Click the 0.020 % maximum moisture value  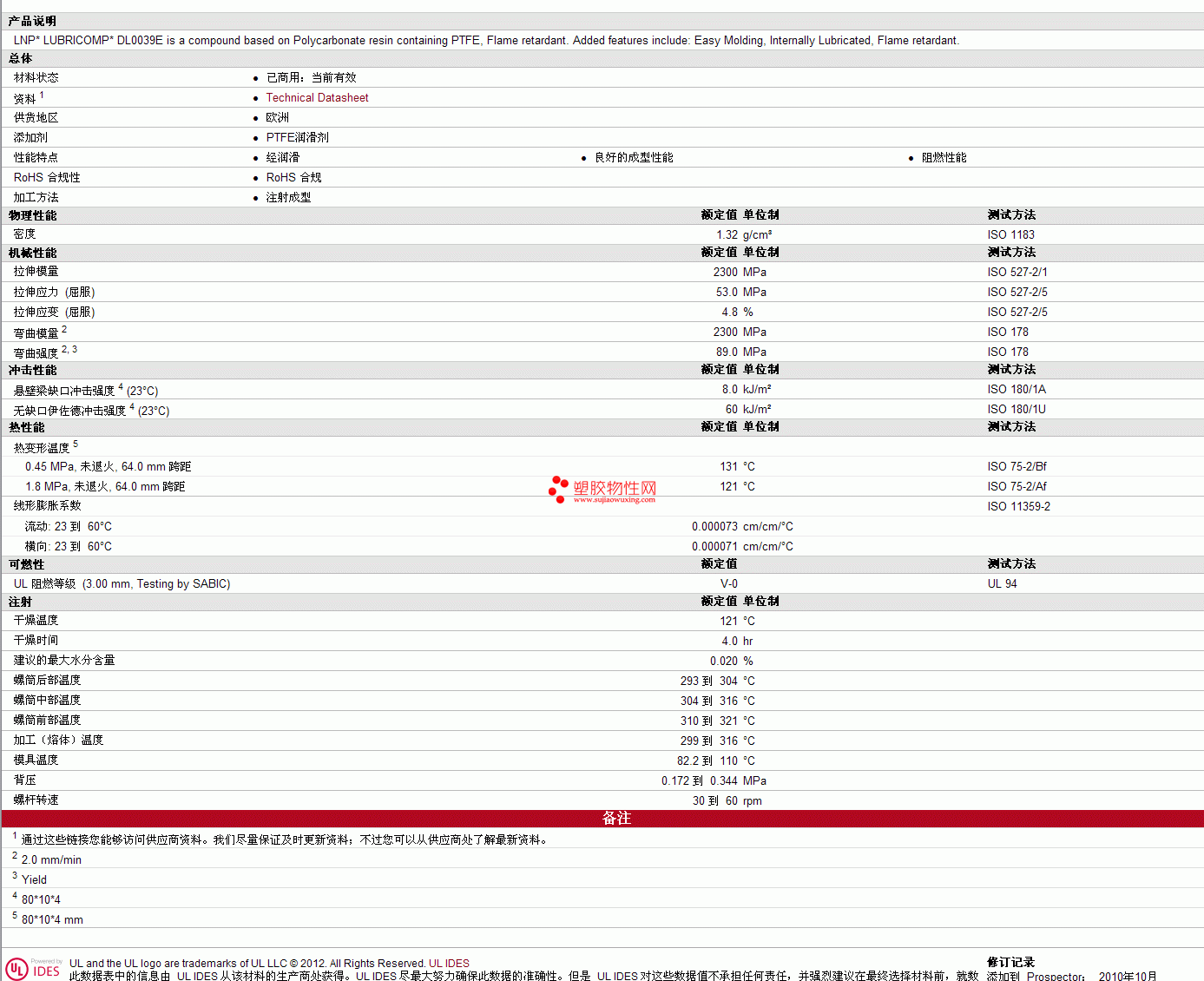(732, 662)
